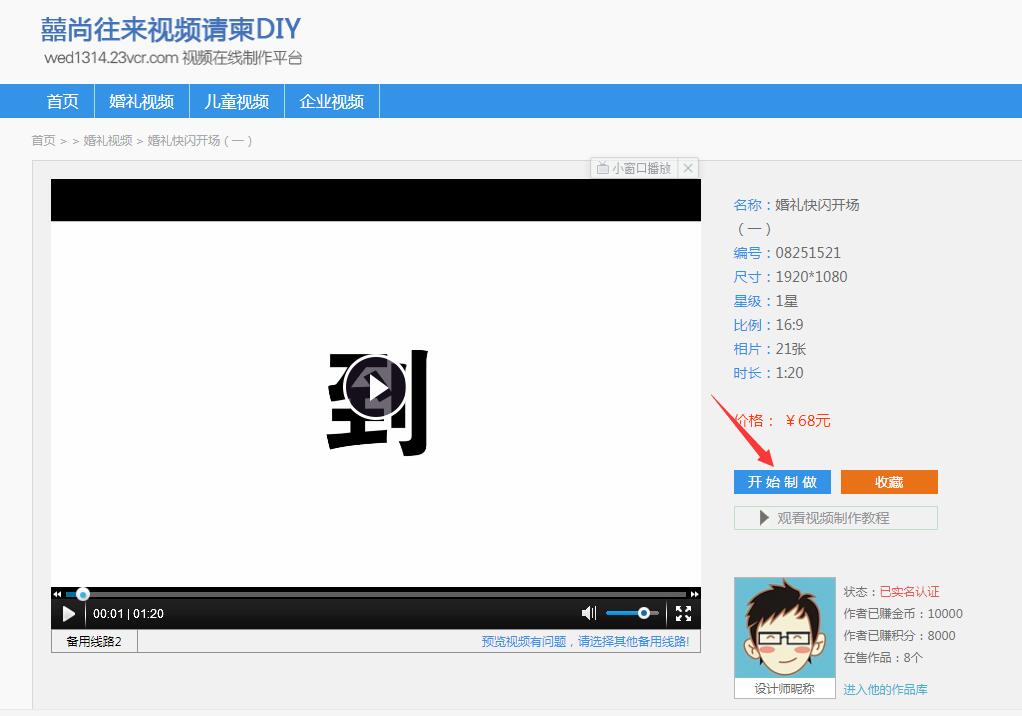Click the orange 收藏 favorite button

coord(888,481)
